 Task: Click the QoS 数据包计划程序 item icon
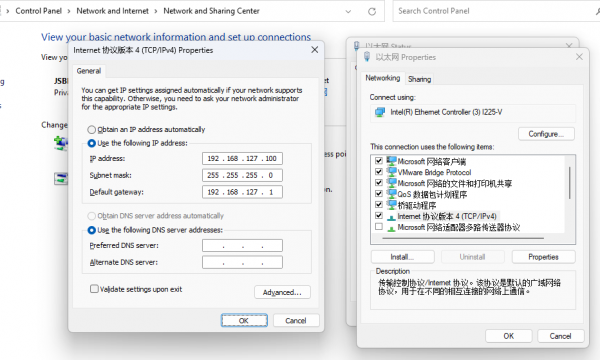click(x=391, y=194)
